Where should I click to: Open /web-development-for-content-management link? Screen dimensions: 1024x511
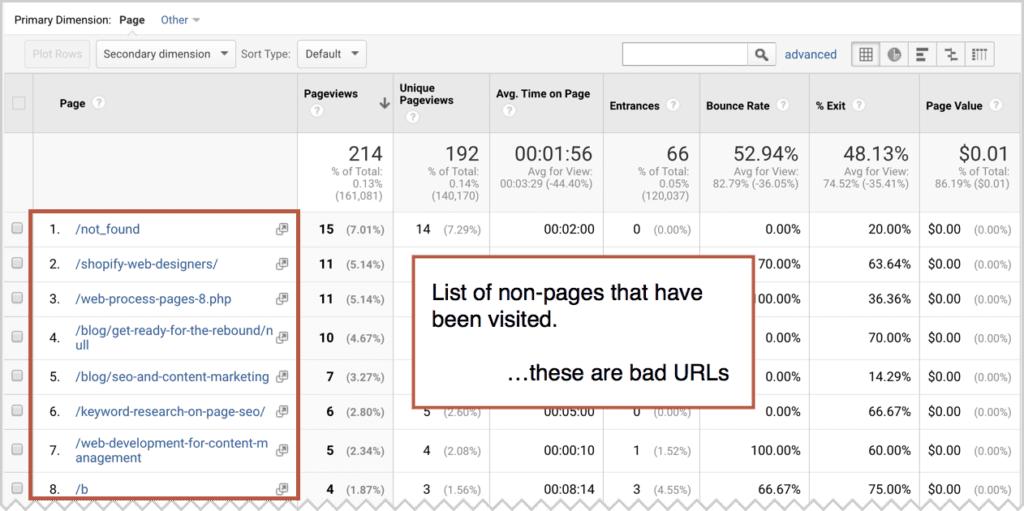(172, 450)
